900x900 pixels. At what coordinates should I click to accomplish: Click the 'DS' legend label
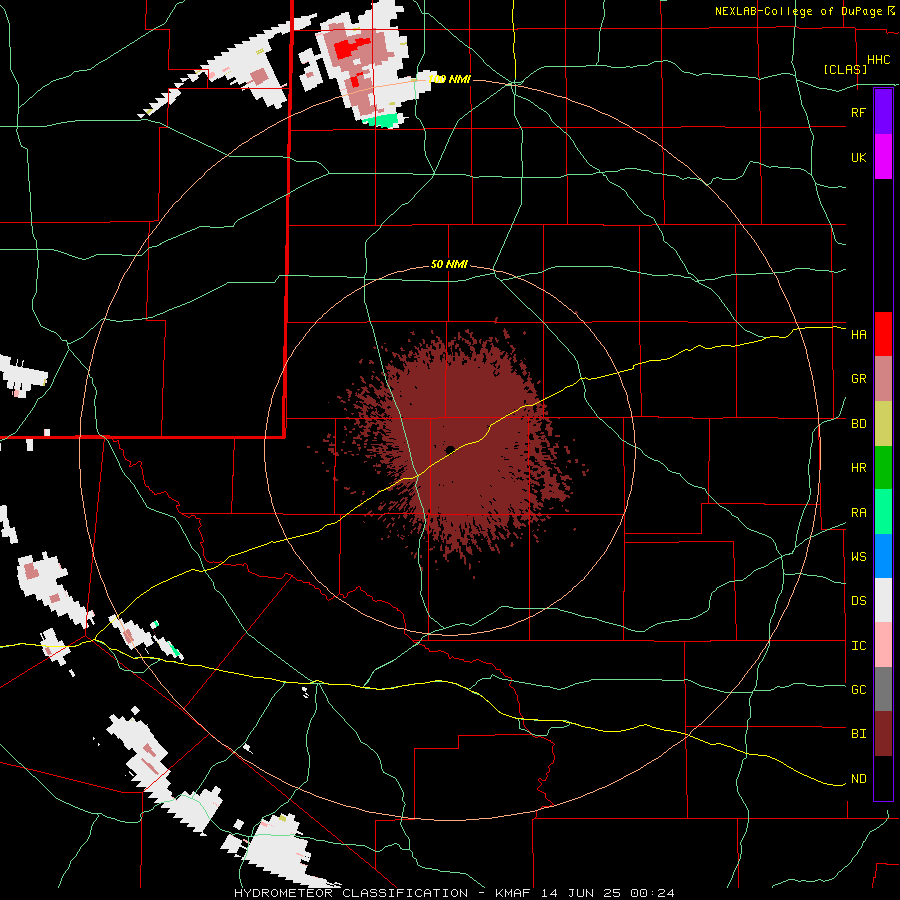858,601
